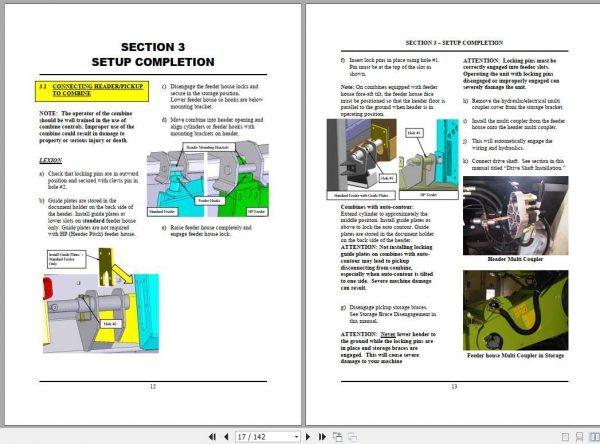Click the LEXION subheading on the left page
This screenshot has height=444, width=600.
pyautogui.click(x=51, y=160)
